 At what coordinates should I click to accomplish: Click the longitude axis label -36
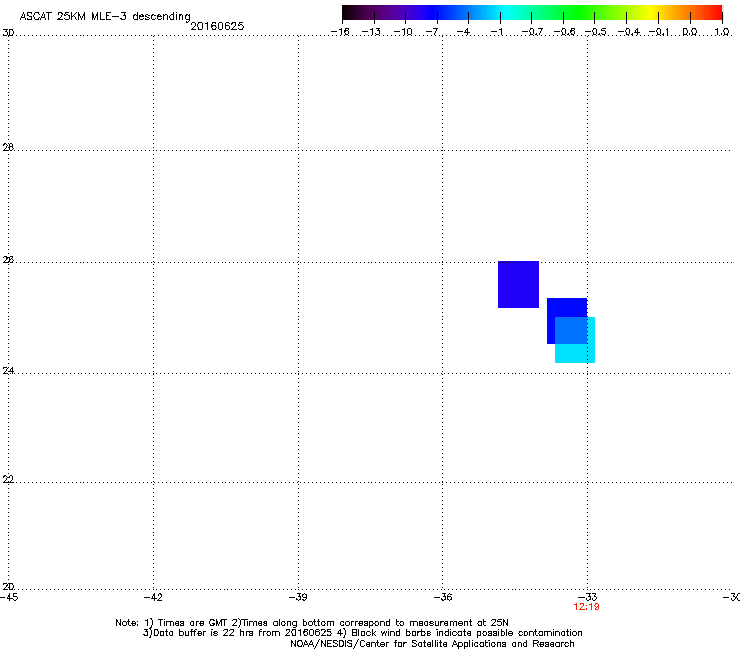(442, 597)
